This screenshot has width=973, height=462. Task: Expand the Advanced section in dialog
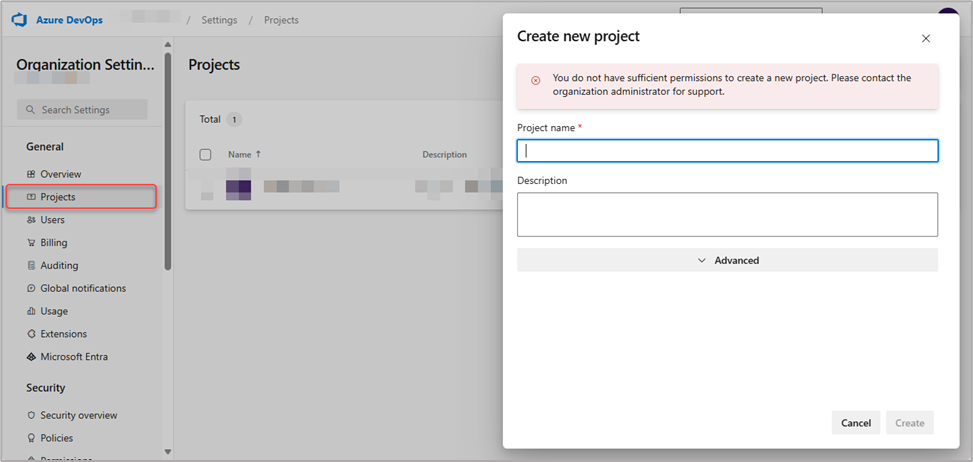(727, 260)
